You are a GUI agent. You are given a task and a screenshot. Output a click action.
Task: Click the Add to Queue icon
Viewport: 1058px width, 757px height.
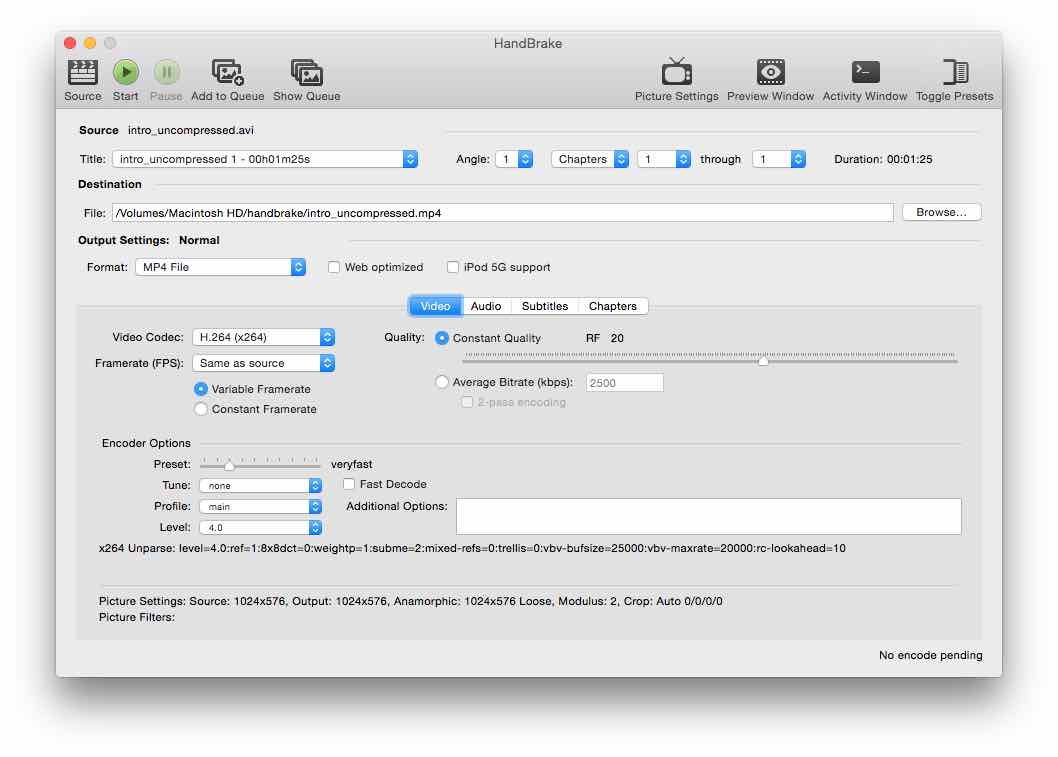(227, 73)
